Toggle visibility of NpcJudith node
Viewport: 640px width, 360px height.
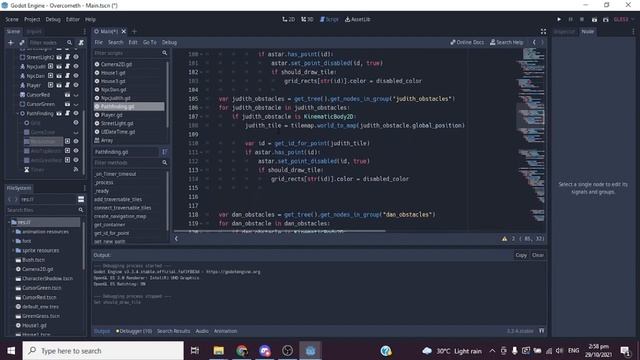point(76,66)
